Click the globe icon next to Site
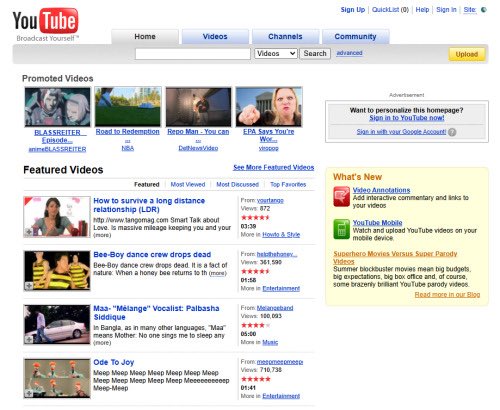Screen dimensions: 500x410 point(483,10)
